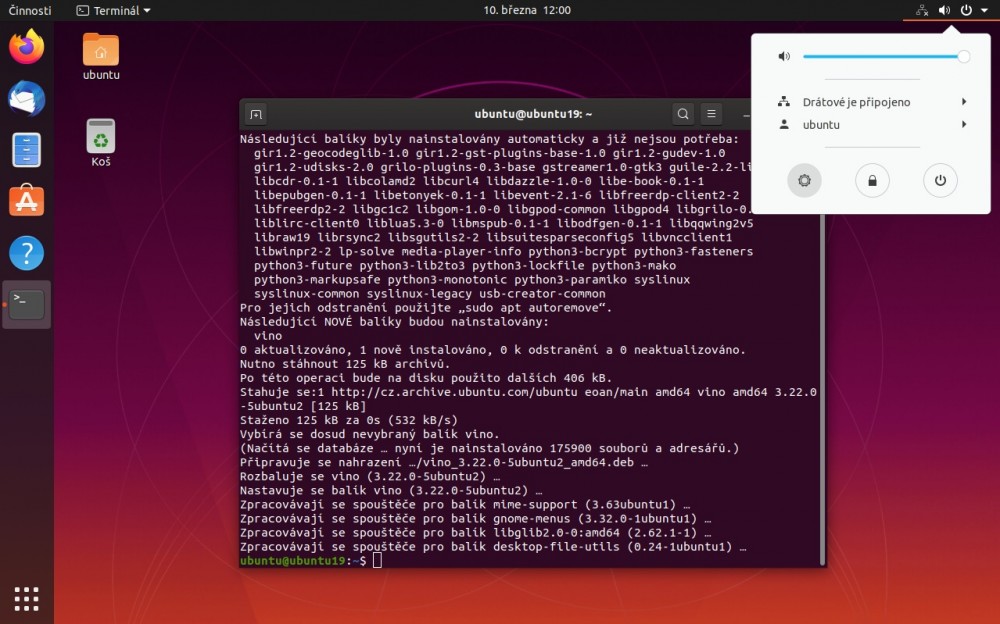Open the Terminál app menu dropdown
Viewport: 1000px width, 624px height.
pyautogui.click(x=114, y=10)
